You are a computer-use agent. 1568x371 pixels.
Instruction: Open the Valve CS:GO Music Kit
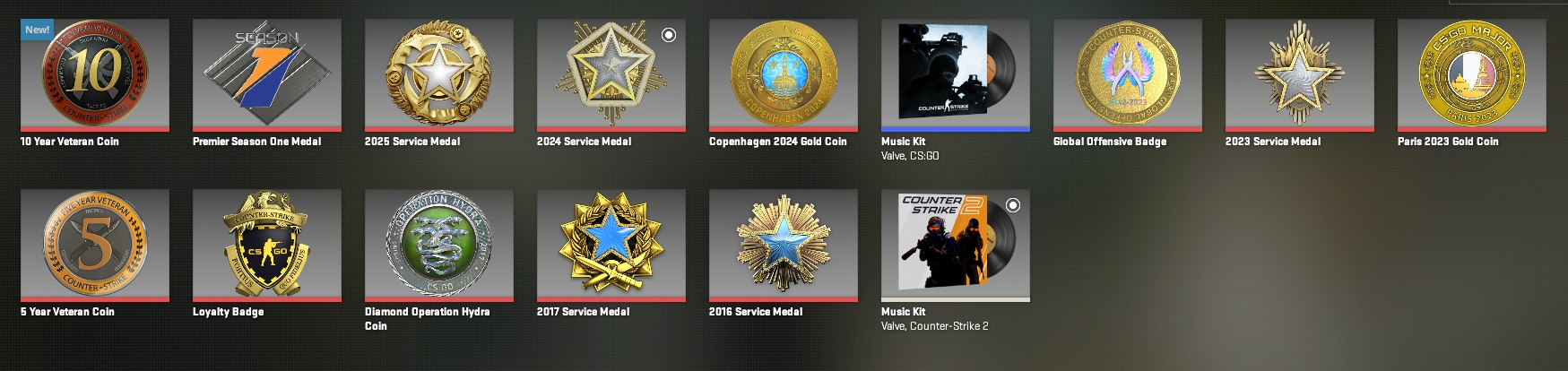[956, 75]
